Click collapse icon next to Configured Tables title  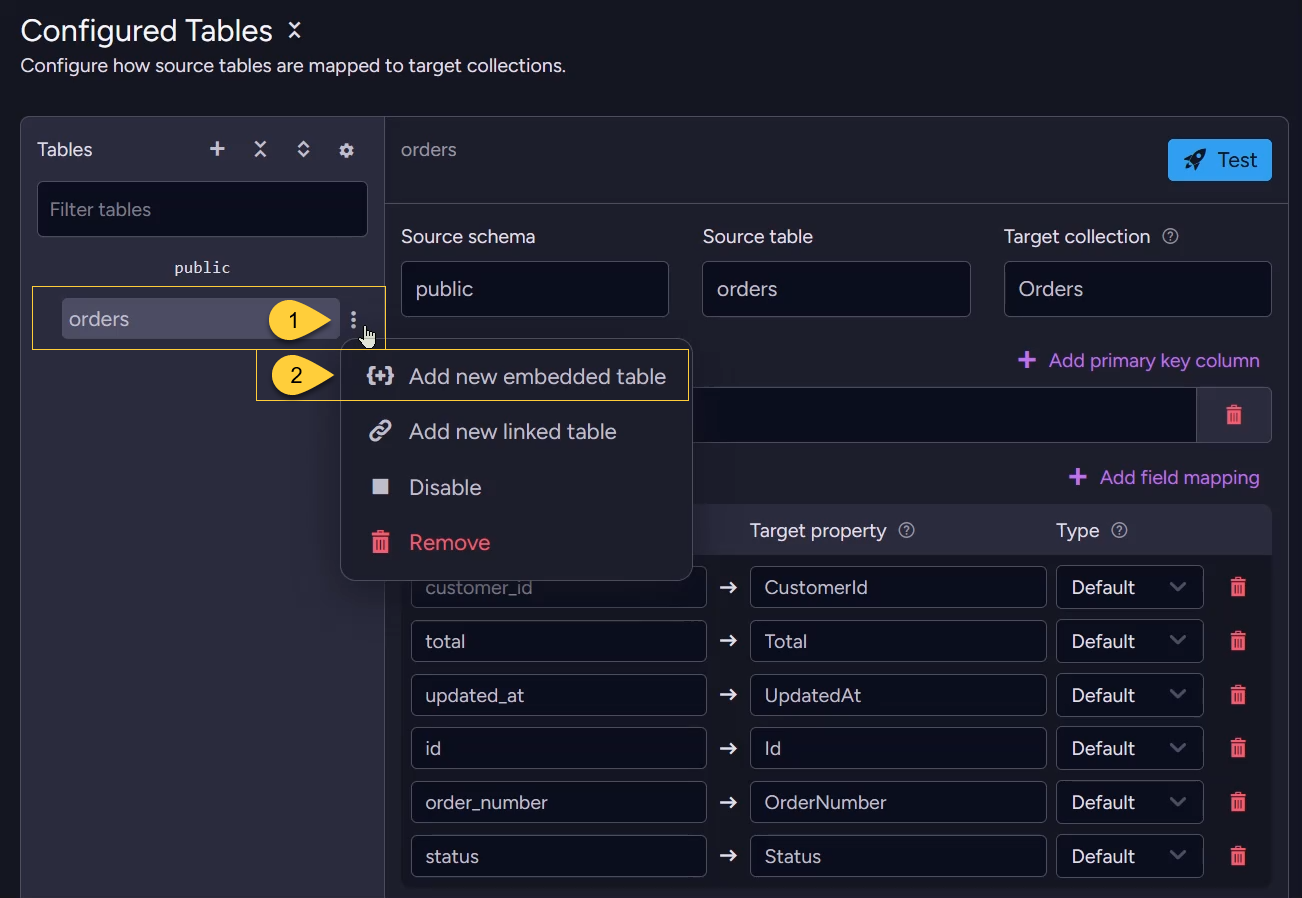point(294,31)
